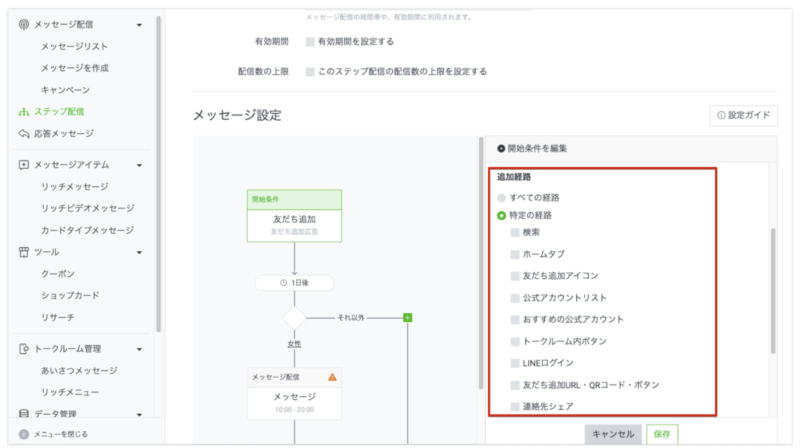800x448 pixels.
Task: Enable the 有効期間を設定する checkbox
Action: coord(310,42)
